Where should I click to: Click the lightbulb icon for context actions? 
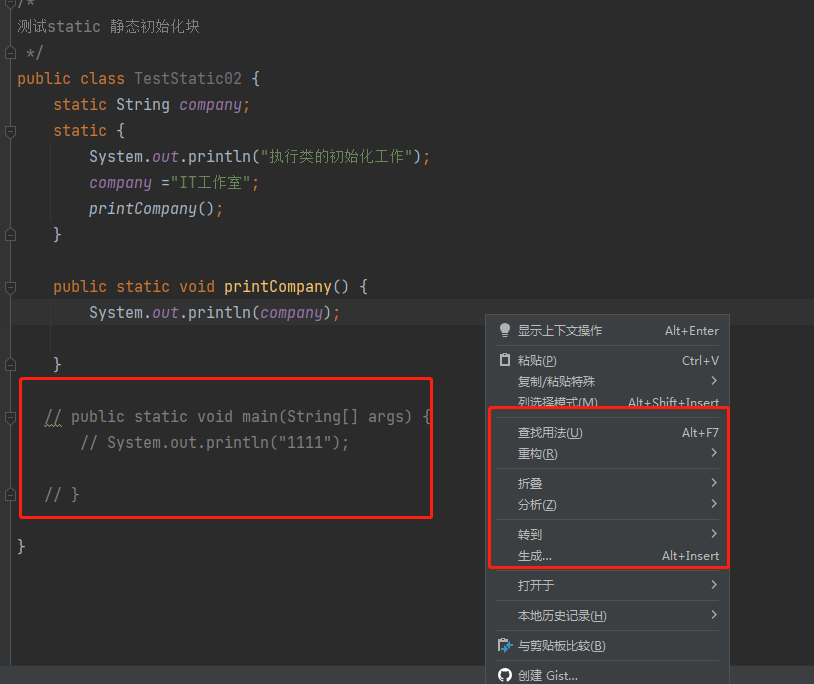(x=505, y=331)
